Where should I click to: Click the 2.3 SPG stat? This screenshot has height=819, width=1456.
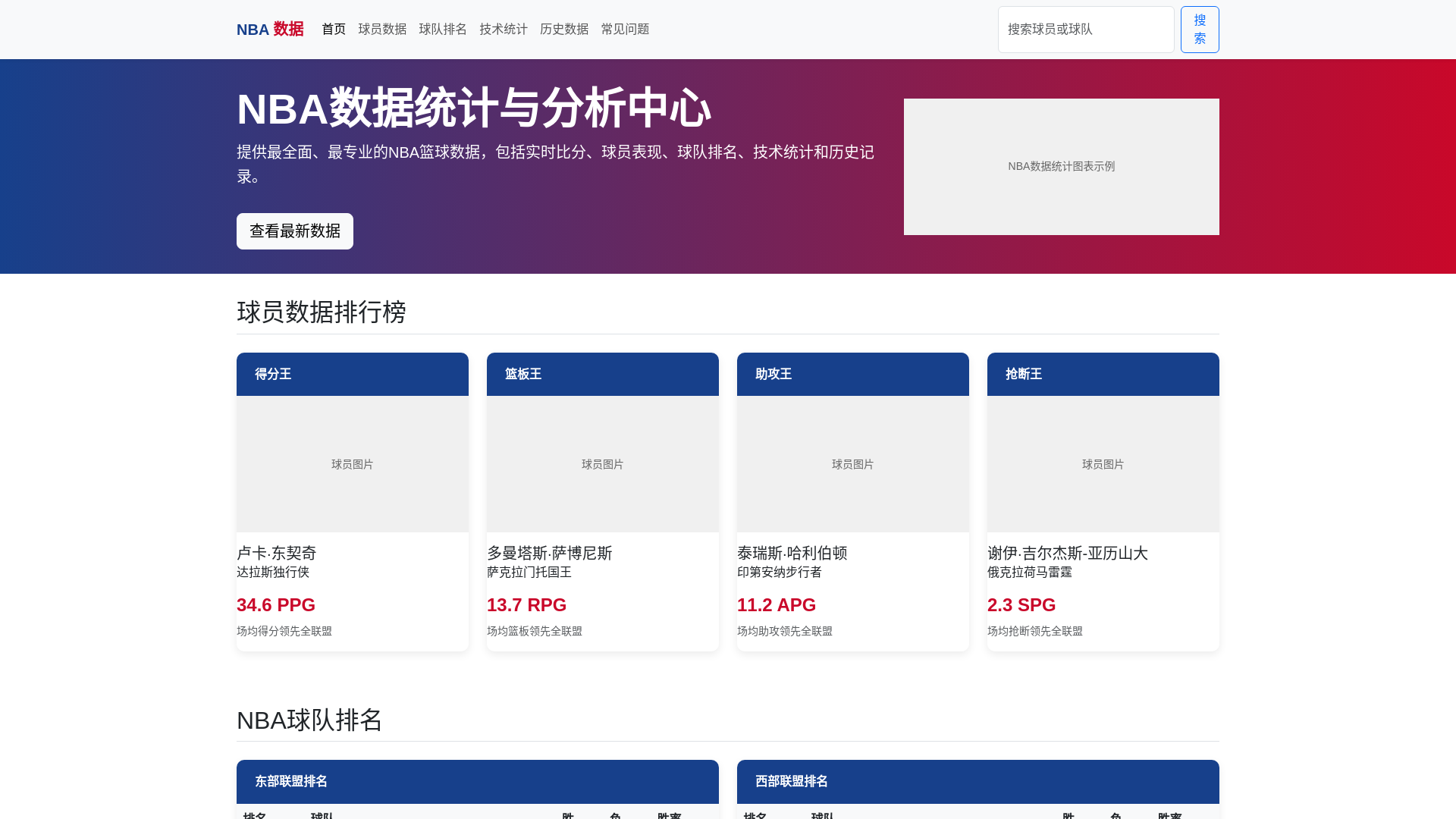[1021, 605]
